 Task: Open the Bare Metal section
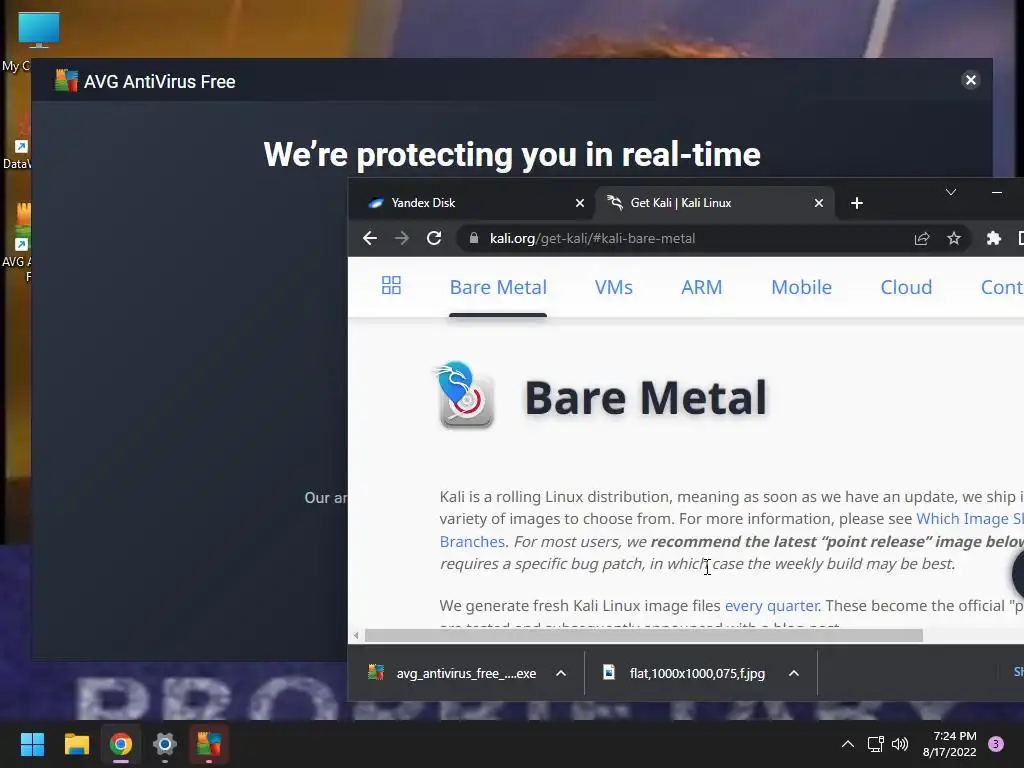[498, 287]
